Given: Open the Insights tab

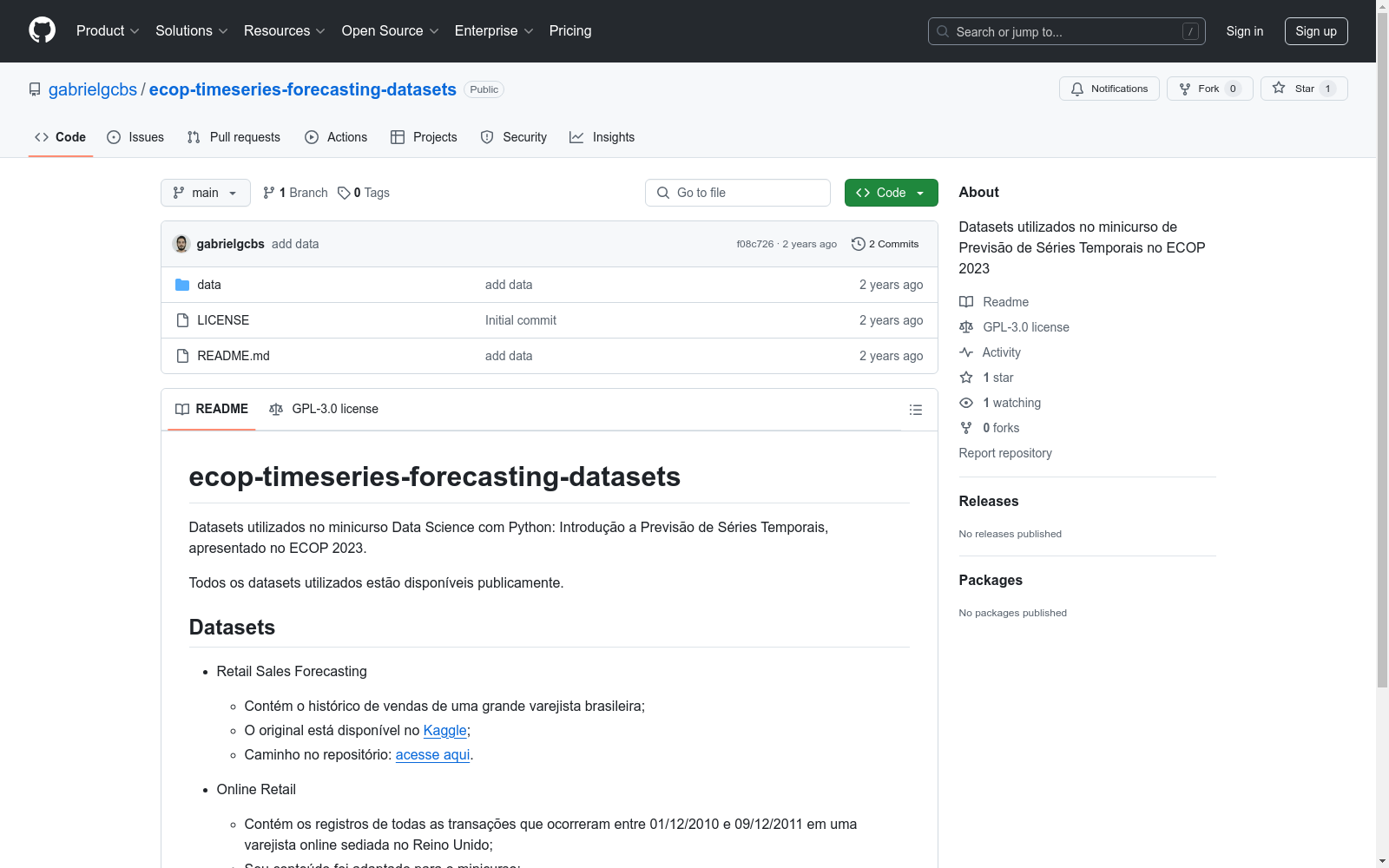Looking at the screenshot, I should tap(602, 137).
